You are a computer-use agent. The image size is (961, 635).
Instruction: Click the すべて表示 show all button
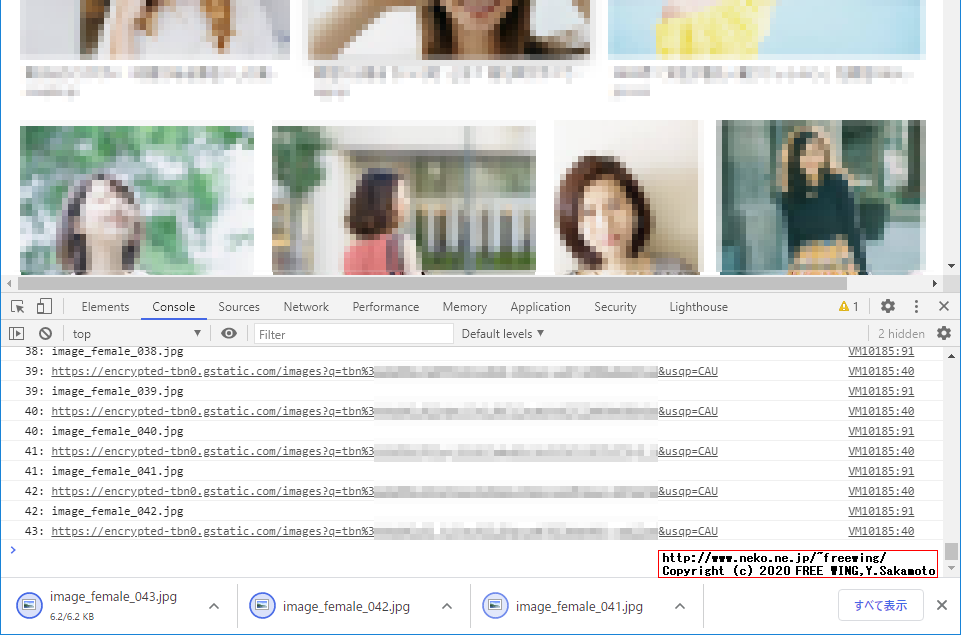880,606
